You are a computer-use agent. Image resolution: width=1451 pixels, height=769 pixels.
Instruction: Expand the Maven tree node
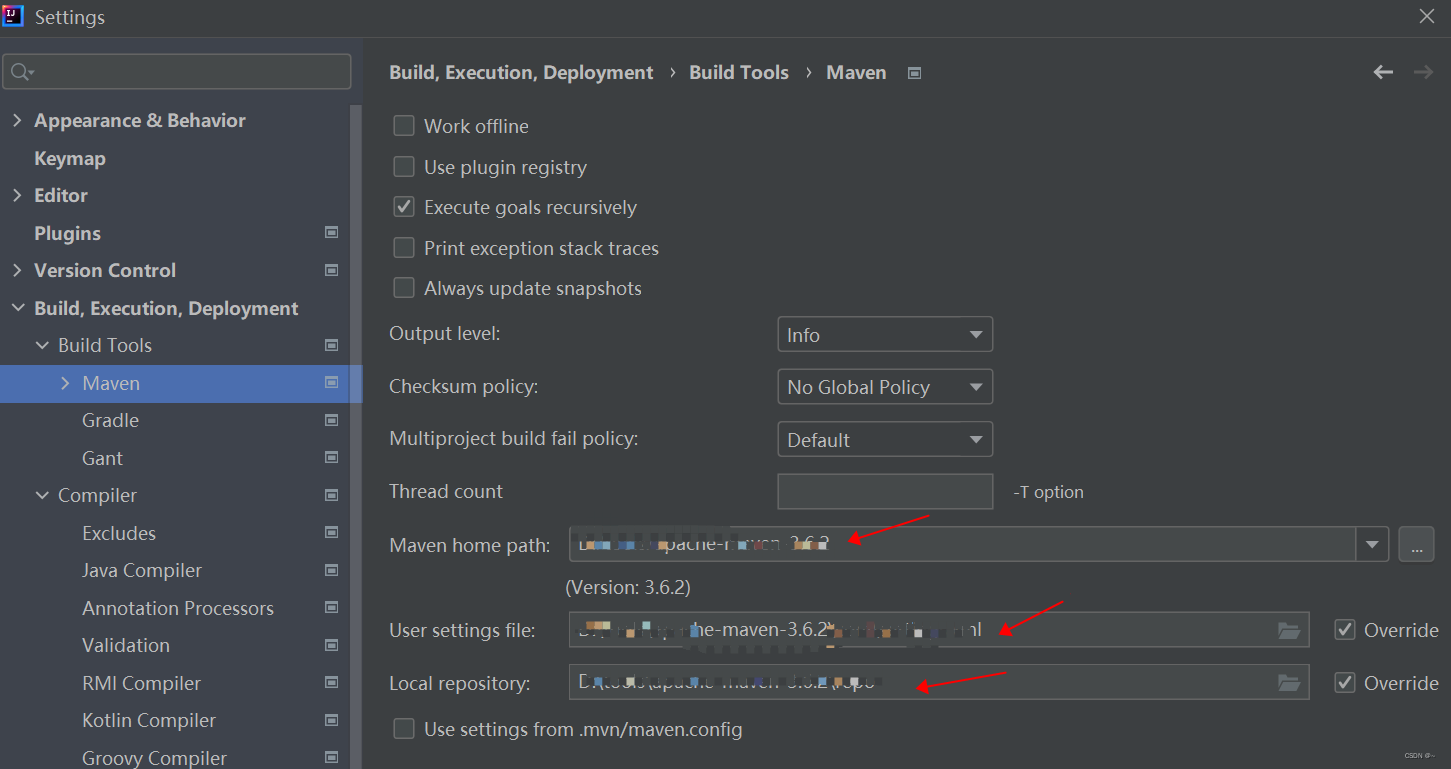click(66, 383)
